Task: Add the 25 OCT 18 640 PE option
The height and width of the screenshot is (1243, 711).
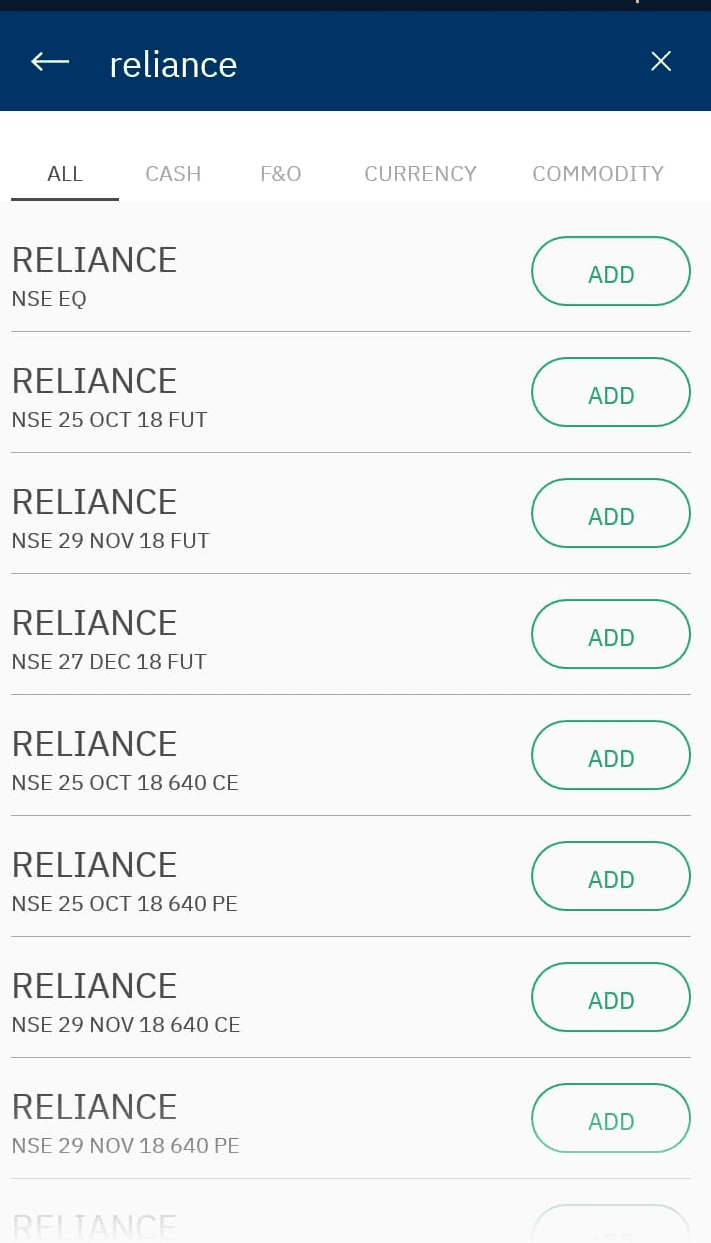Action: [x=610, y=876]
